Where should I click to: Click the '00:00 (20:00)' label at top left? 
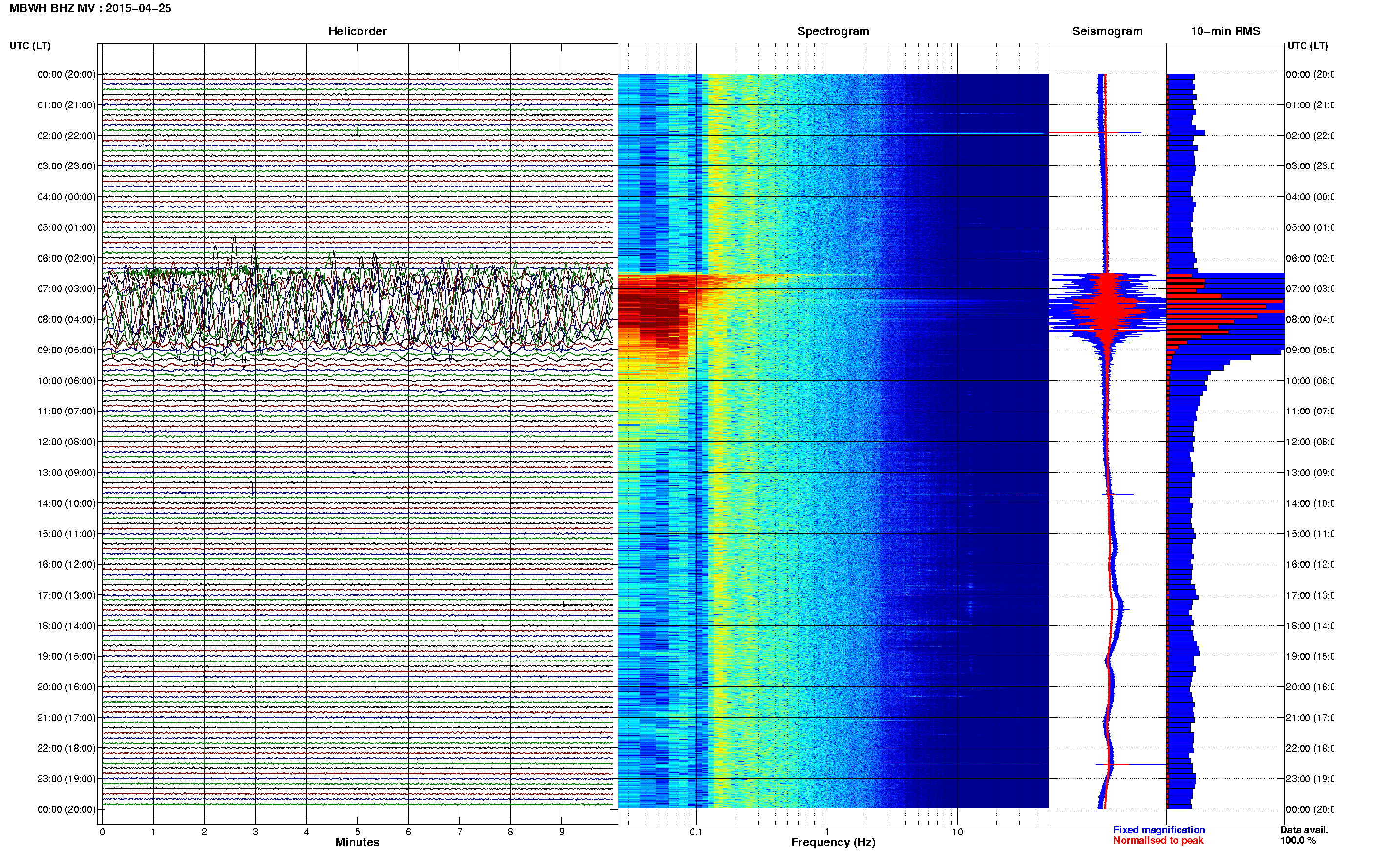coord(66,74)
